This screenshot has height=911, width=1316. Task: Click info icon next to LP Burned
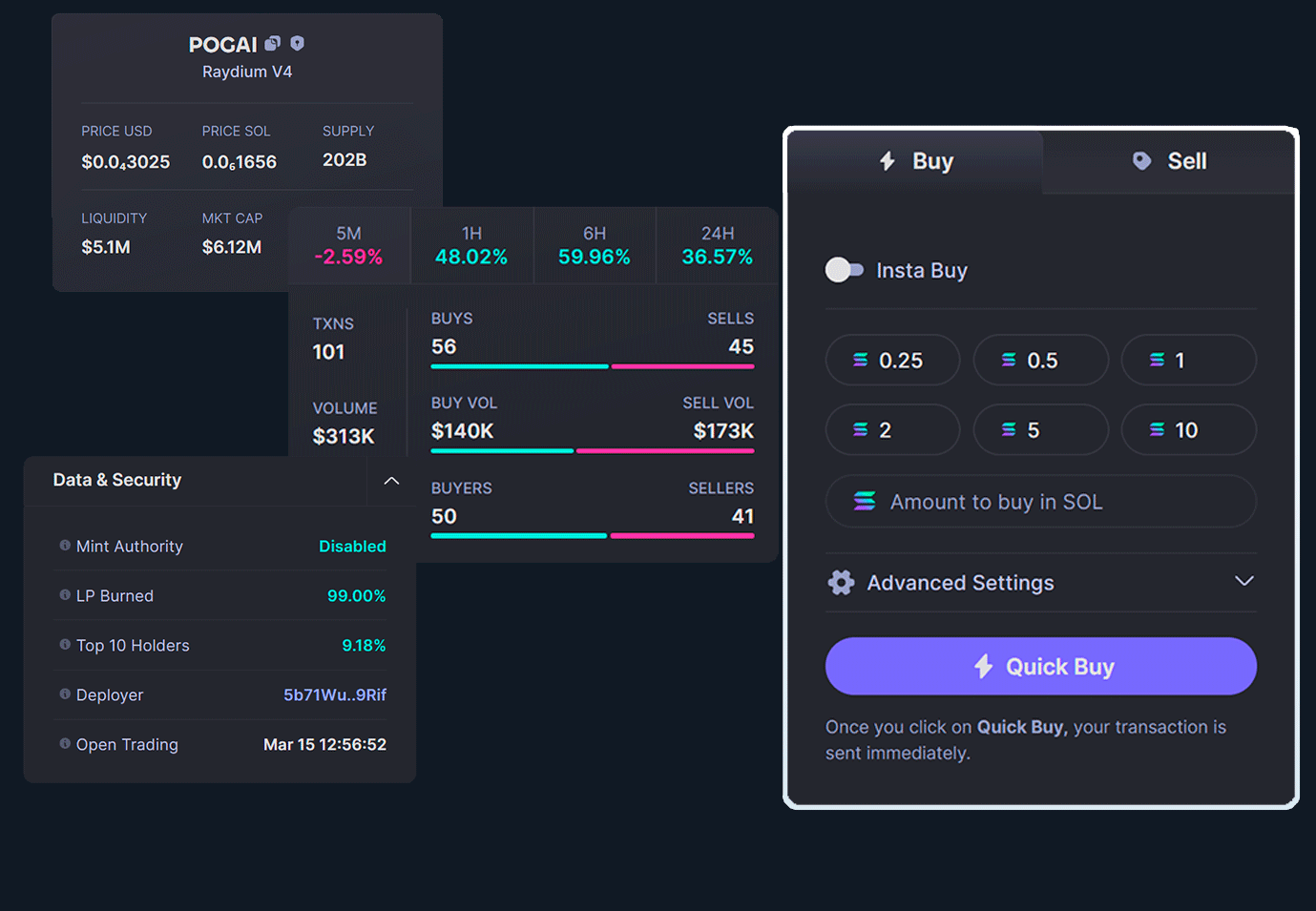[65, 595]
